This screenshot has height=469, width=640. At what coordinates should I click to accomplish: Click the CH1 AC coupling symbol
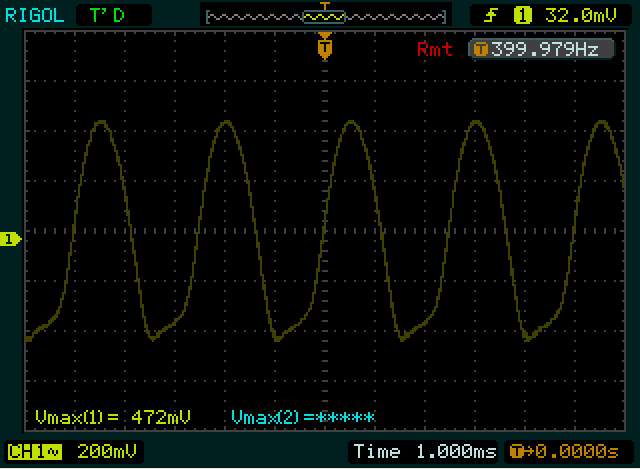click(x=52, y=452)
